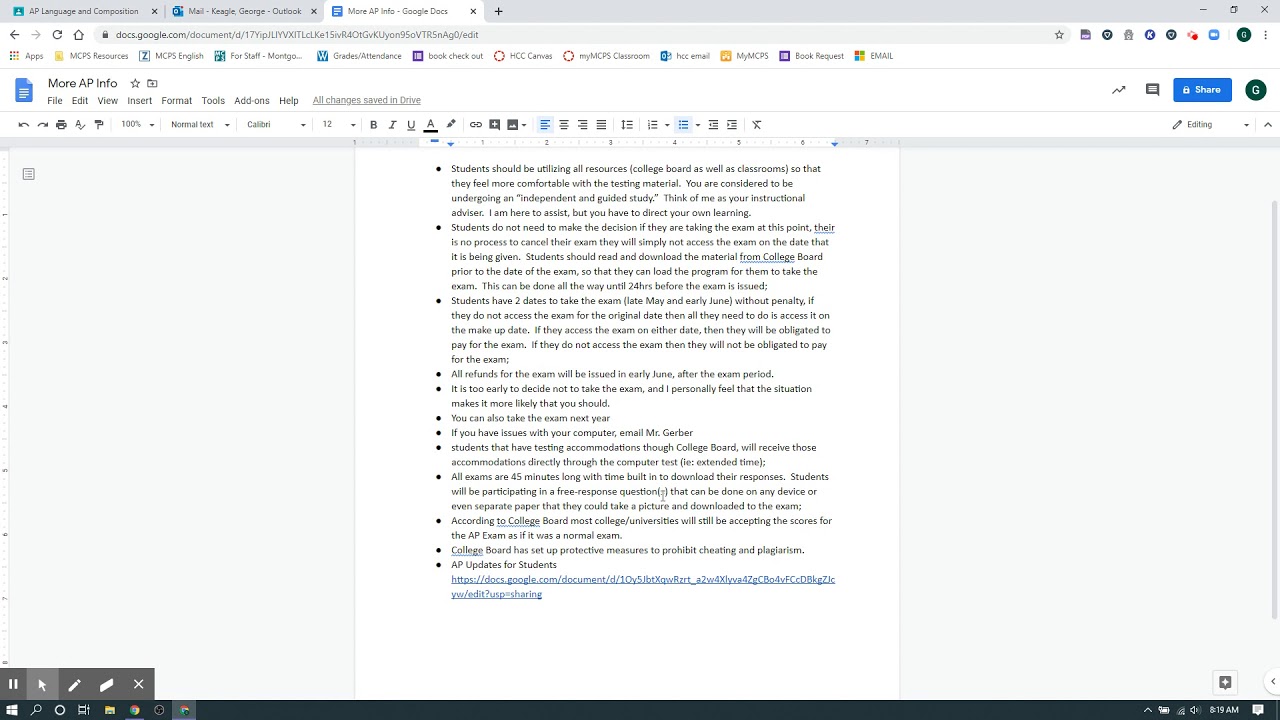Decrease indent of the paragraph
Viewport: 1280px width, 720px height.
[x=713, y=124]
